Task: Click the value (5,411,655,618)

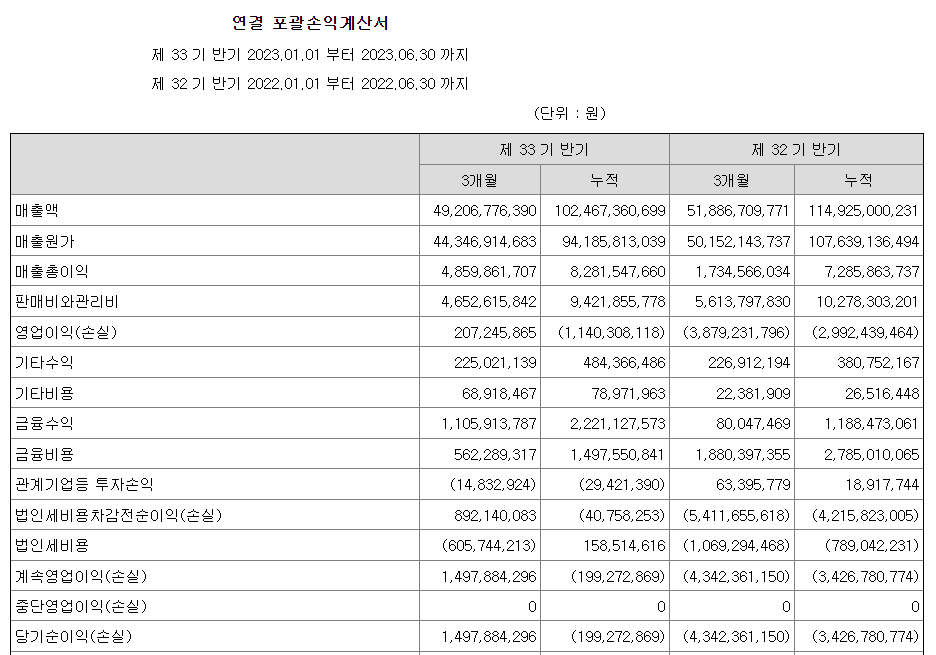Action: [736, 515]
